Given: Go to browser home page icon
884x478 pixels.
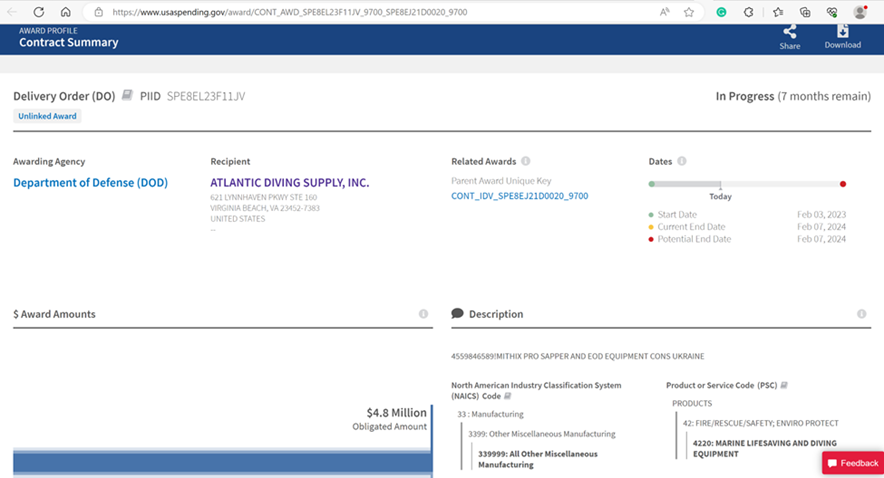Looking at the screenshot, I should [65, 12].
